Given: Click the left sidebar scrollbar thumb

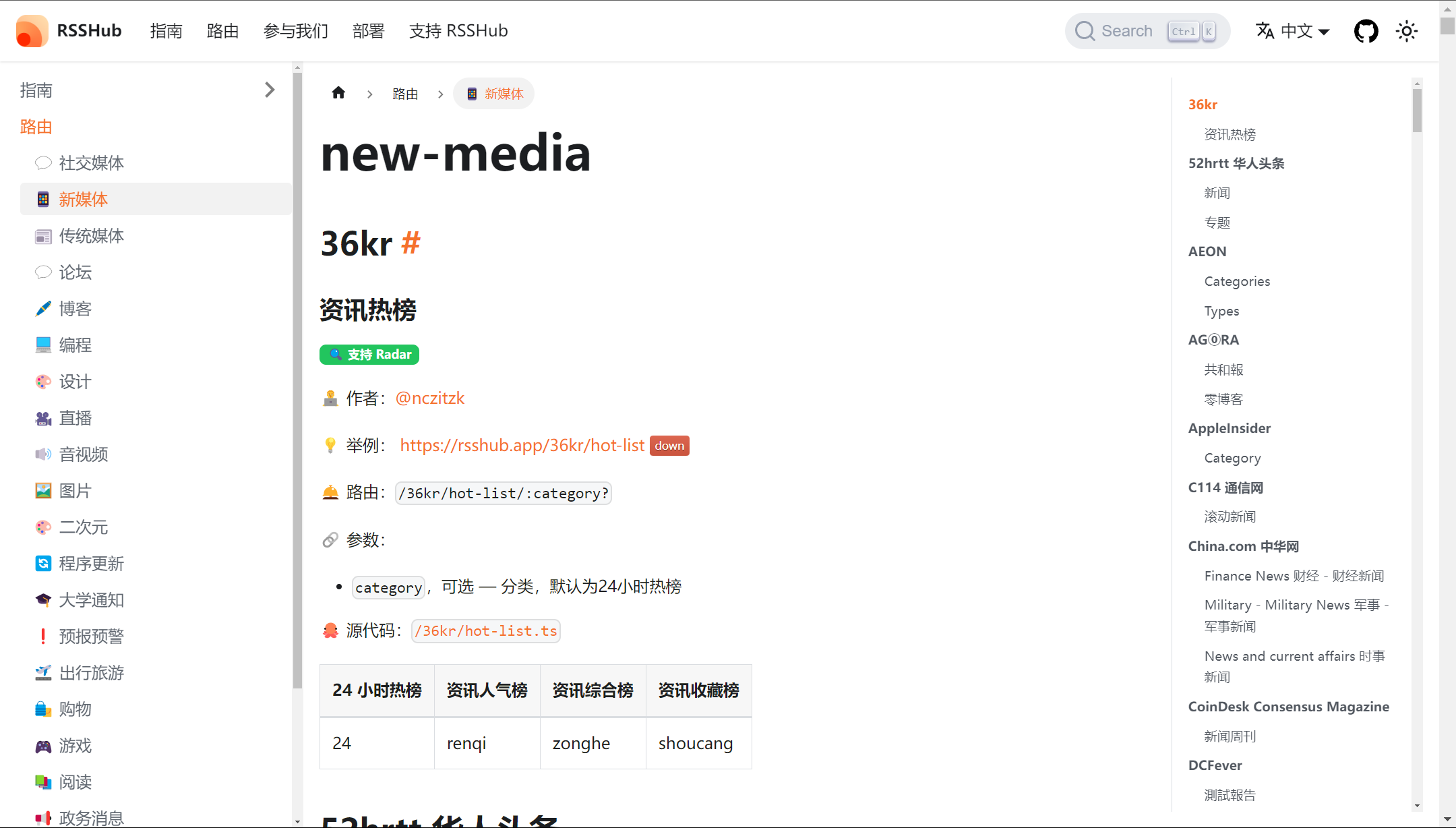Looking at the screenshot, I should click(x=297, y=380).
